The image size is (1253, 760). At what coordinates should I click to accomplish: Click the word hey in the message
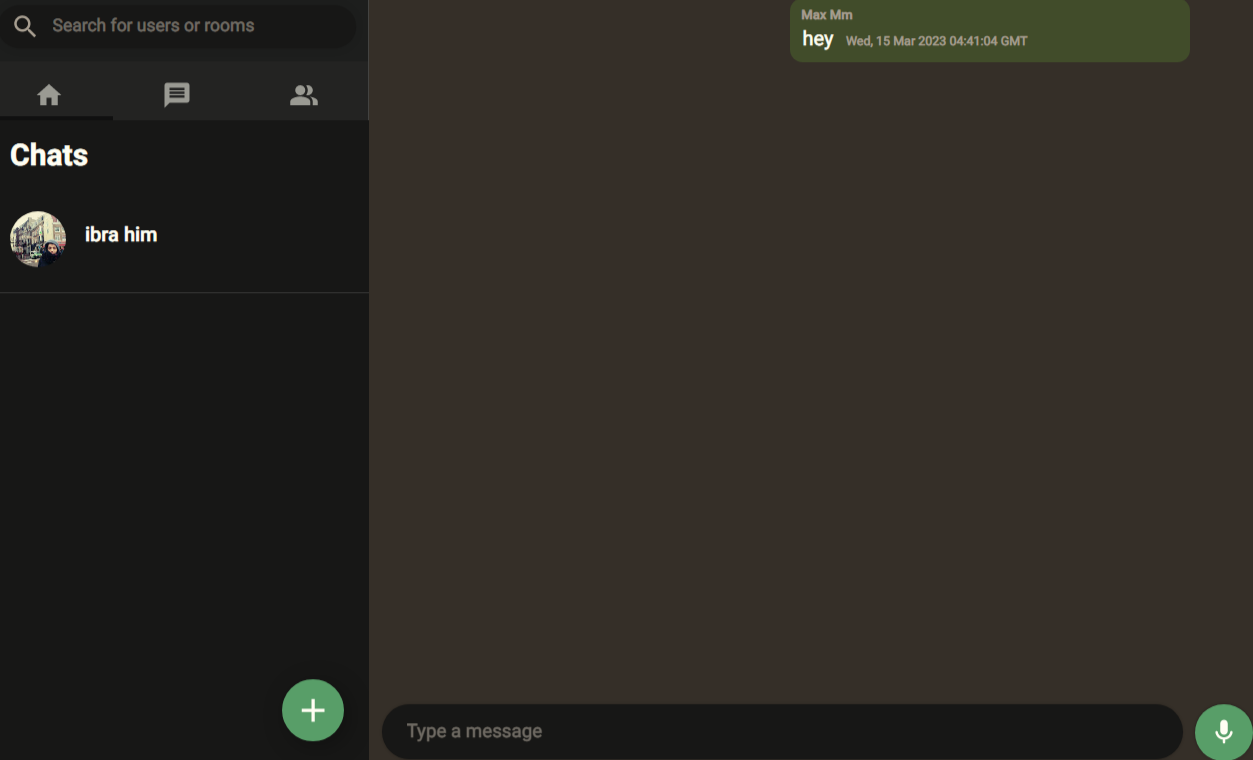(x=817, y=39)
